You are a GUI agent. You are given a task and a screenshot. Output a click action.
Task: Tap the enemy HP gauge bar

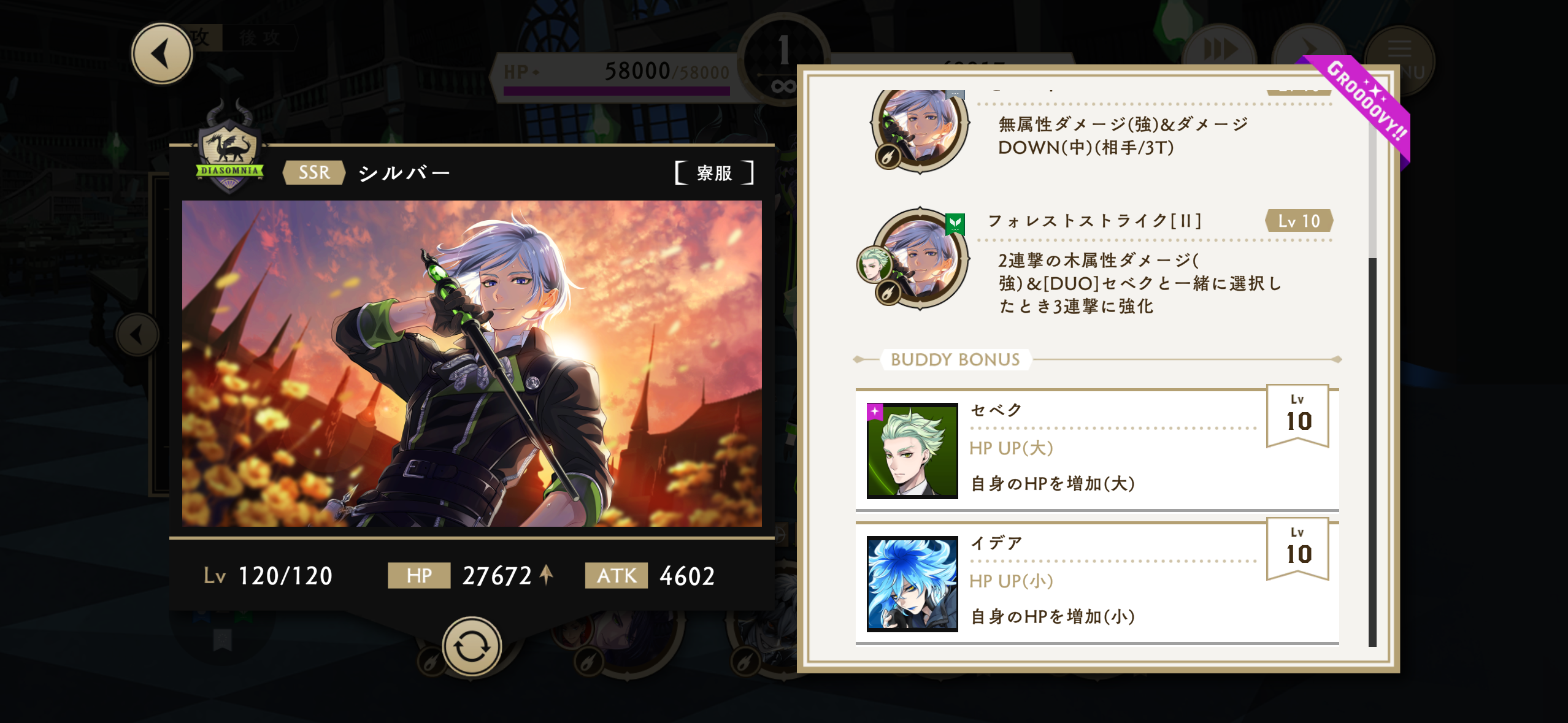point(617,91)
